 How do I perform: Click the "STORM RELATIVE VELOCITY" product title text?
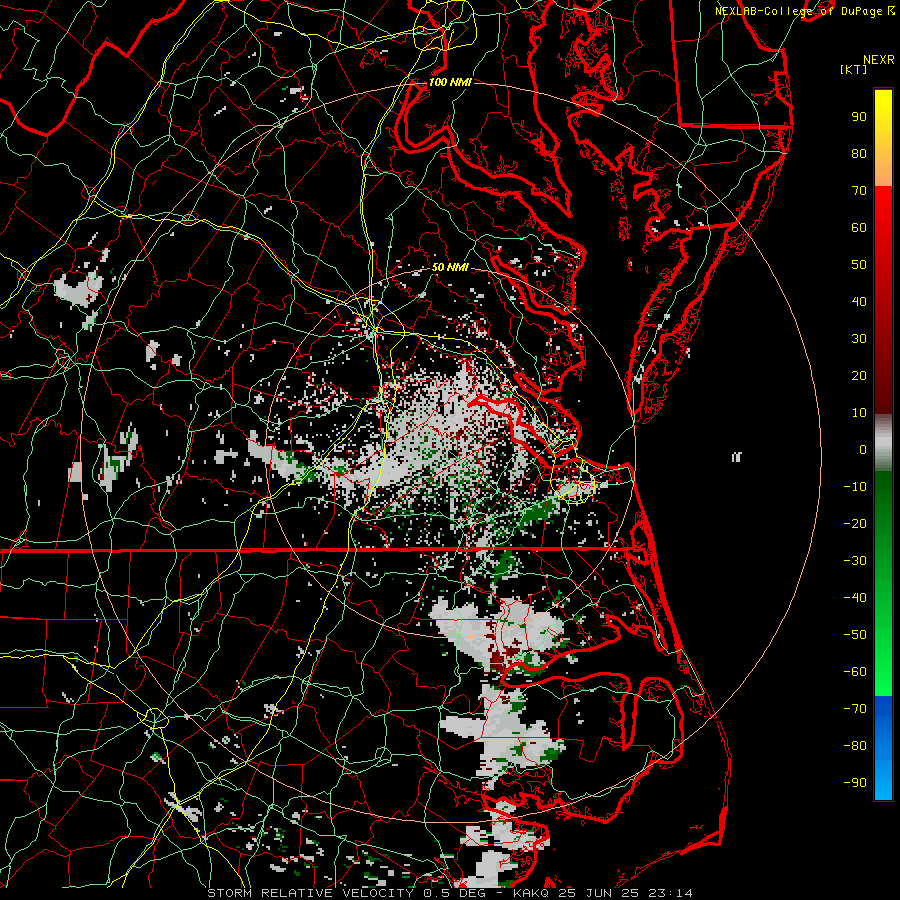pyautogui.click(x=311, y=893)
